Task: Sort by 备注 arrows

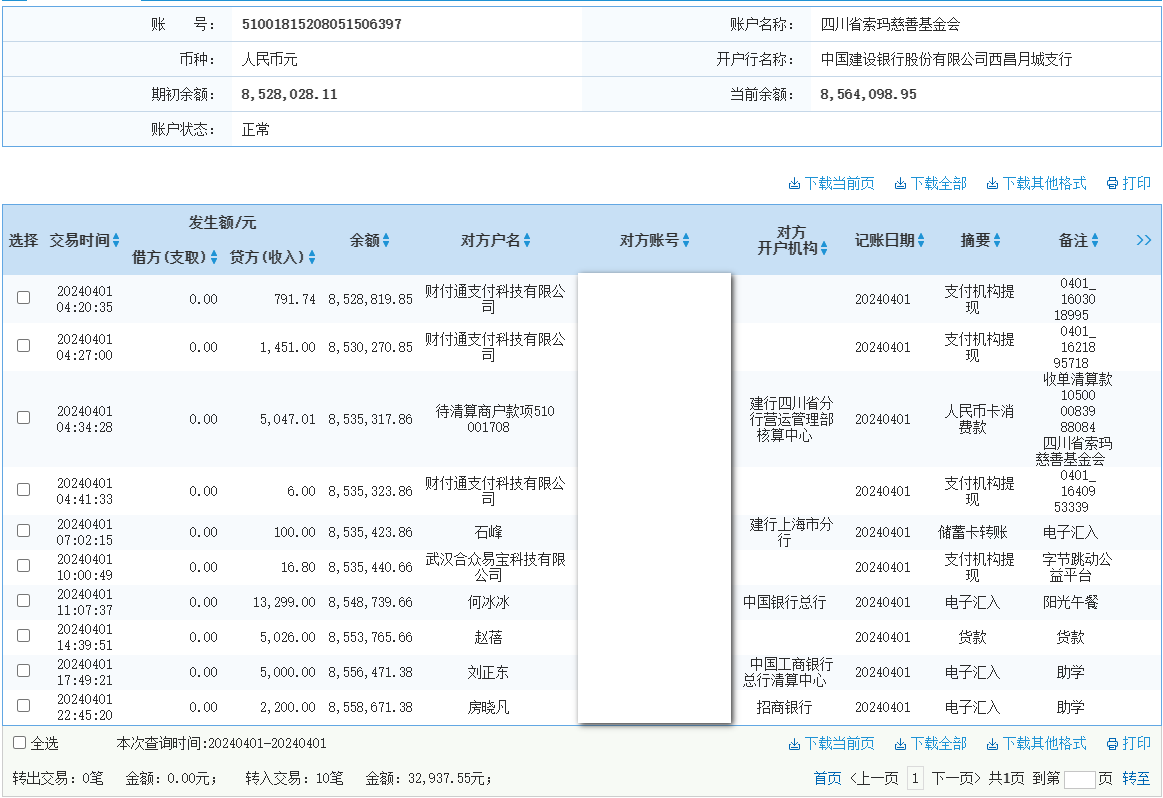Action: 1095,240
